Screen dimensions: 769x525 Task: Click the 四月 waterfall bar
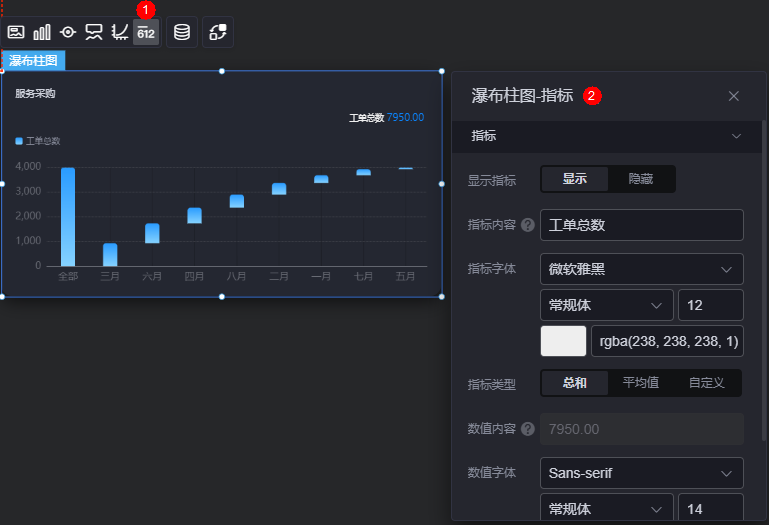coord(194,216)
